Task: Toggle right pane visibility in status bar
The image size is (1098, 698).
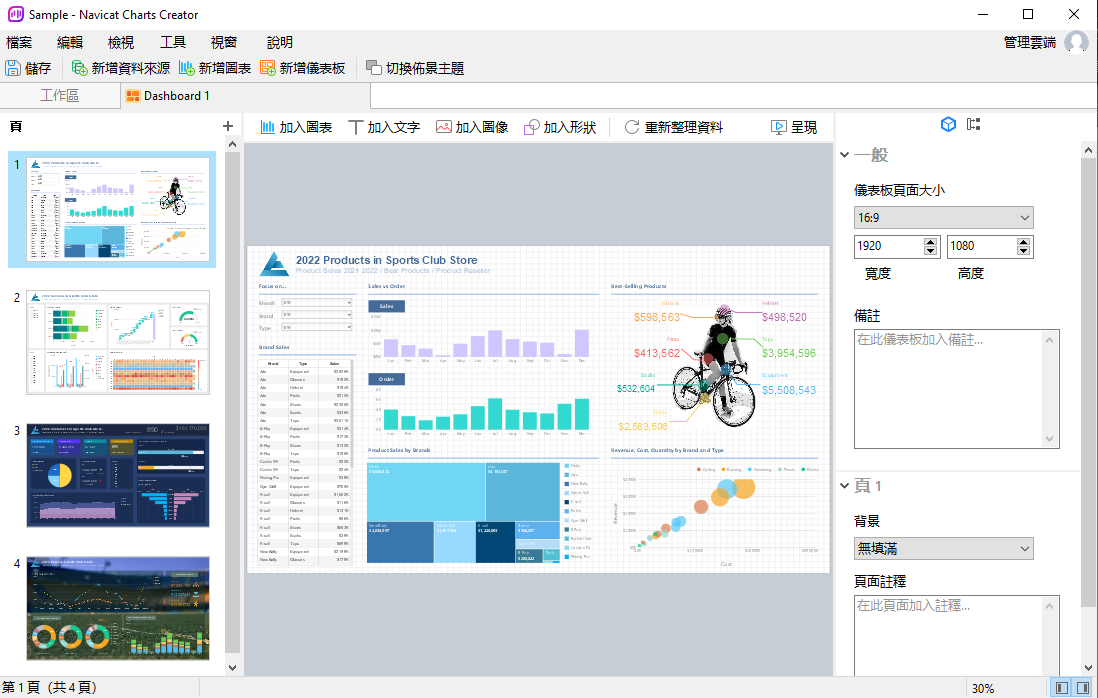Action: tap(1081, 688)
